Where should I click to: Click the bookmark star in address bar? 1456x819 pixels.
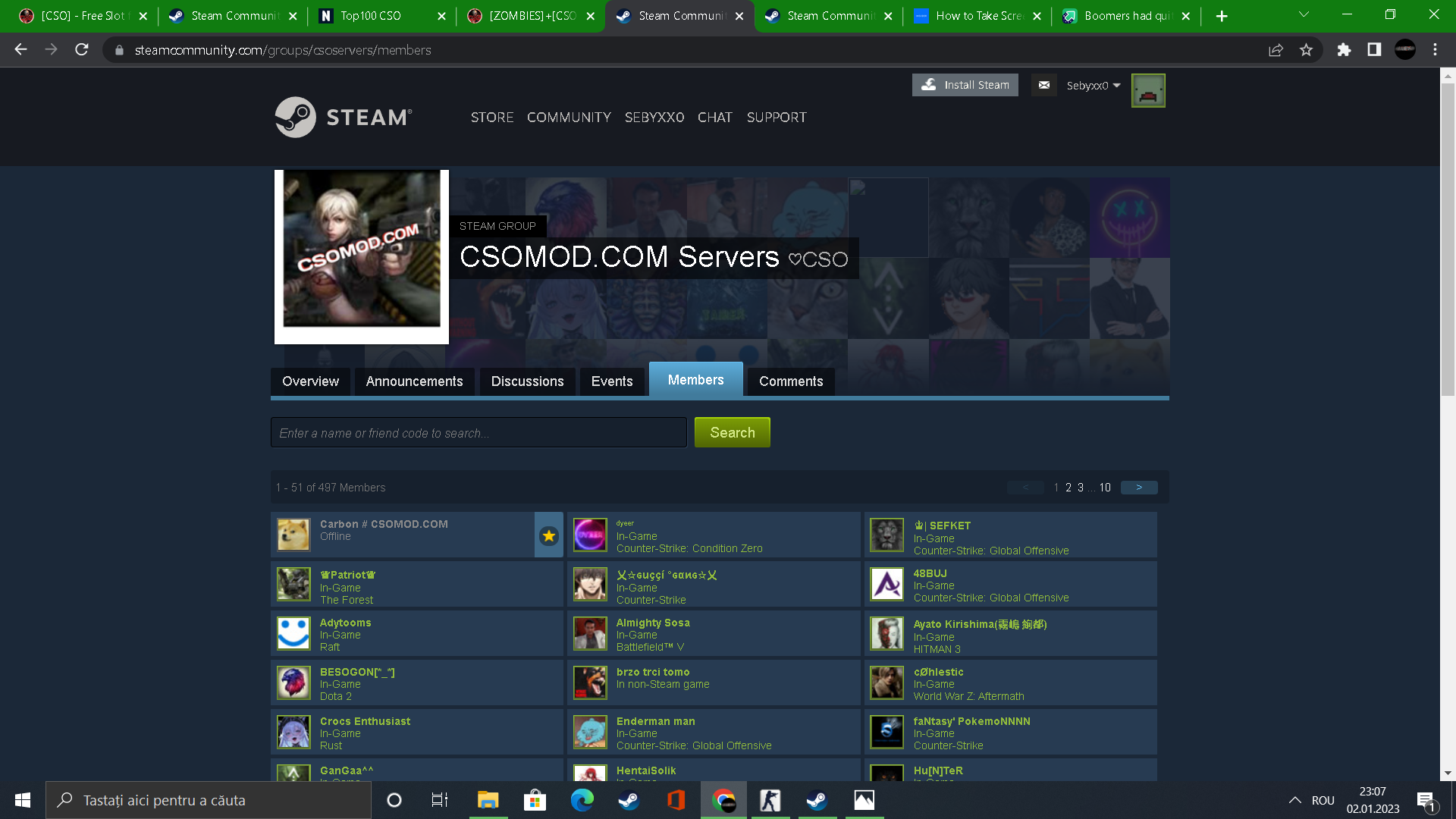point(1306,50)
